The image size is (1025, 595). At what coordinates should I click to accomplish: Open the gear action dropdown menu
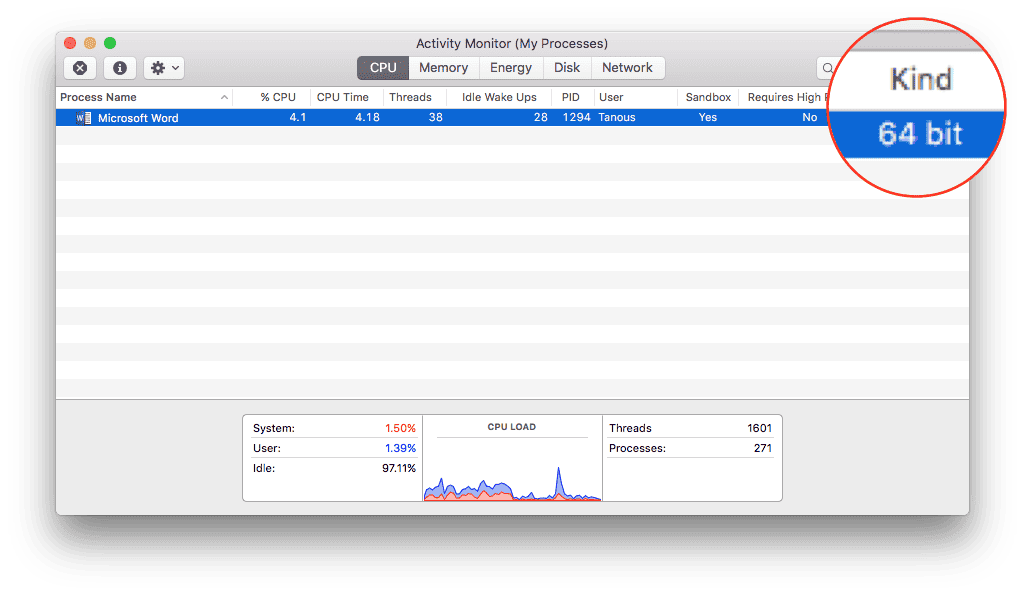[164, 68]
